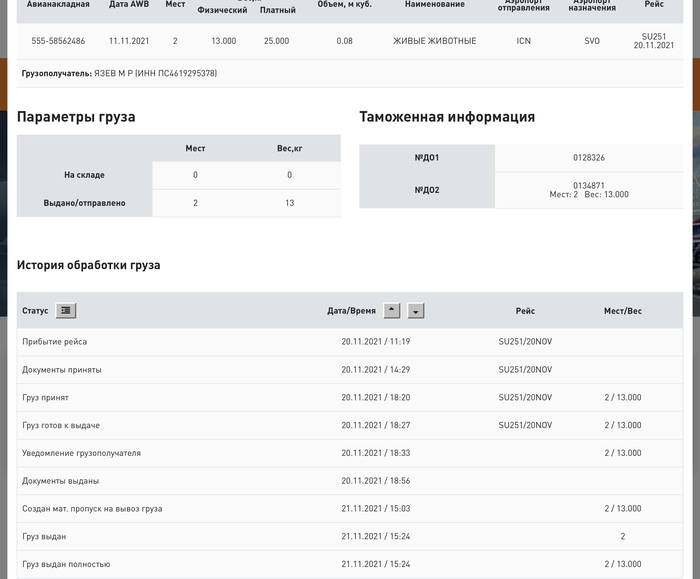Select the Прибытие рейса history row
This screenshot has width=700, height=579.
[55, 342]
